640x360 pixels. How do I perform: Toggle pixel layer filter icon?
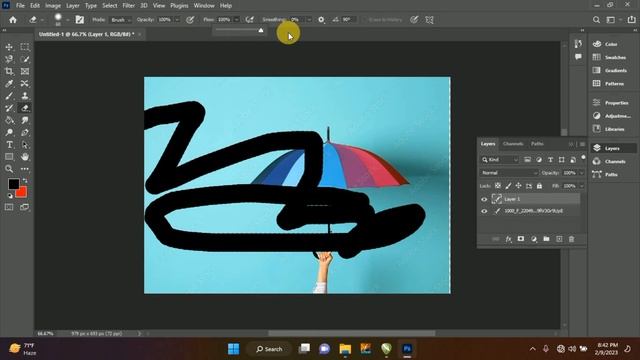pyautogui.click(x=527, y=160)
